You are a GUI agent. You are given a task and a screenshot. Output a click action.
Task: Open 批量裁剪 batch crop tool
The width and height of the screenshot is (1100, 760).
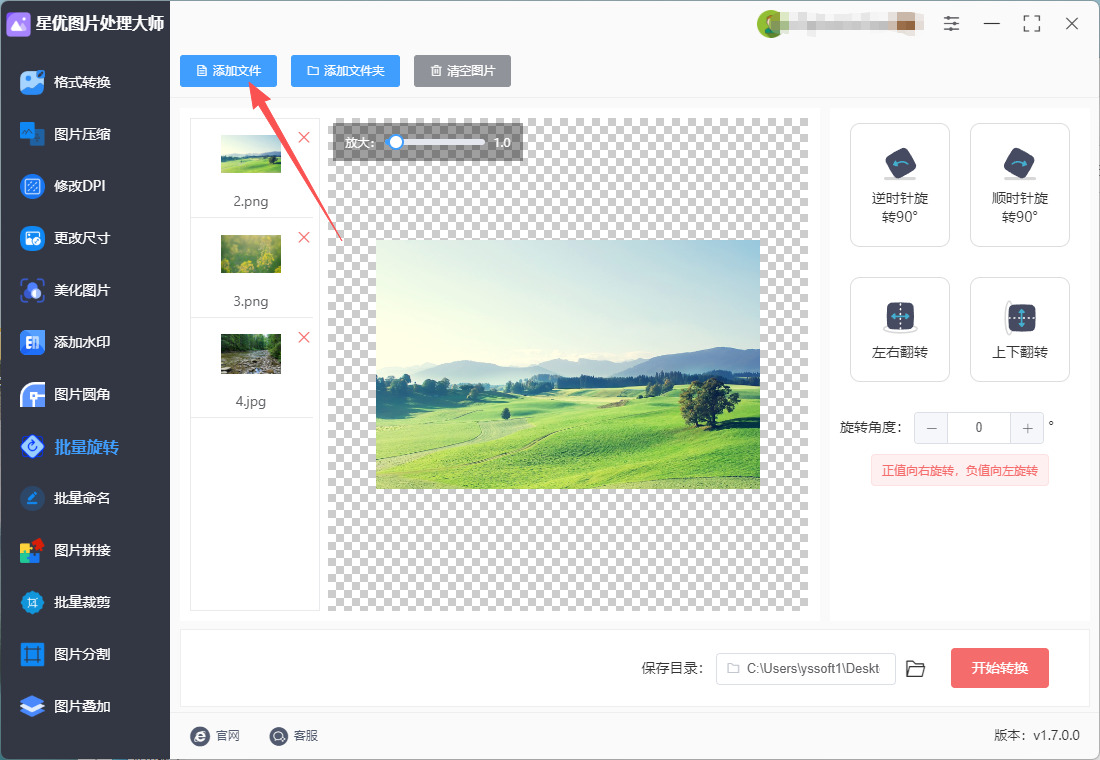[x=66, y=602]
